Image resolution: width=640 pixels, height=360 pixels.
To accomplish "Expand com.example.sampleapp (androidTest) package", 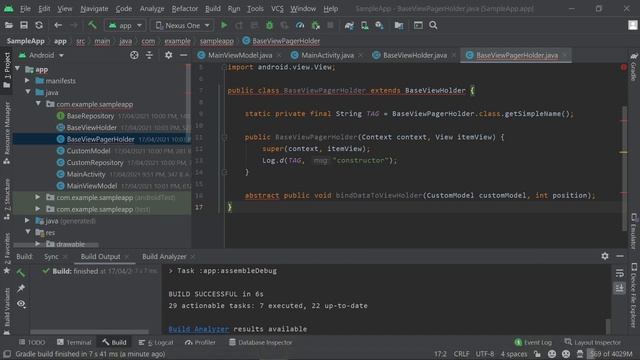I will point(38,197).
